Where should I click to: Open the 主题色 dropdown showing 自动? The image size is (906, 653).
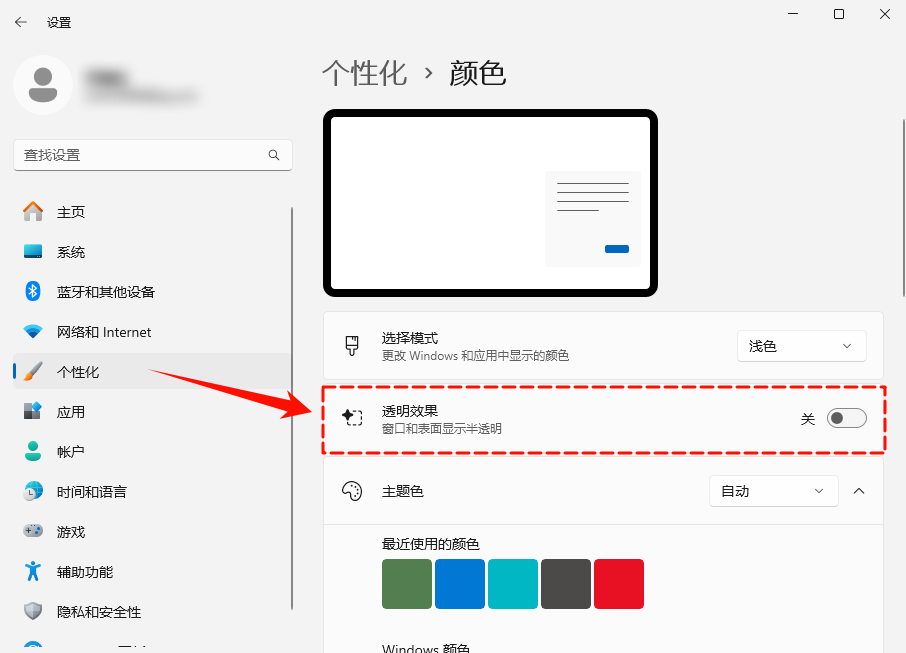(x=773, y=491)
